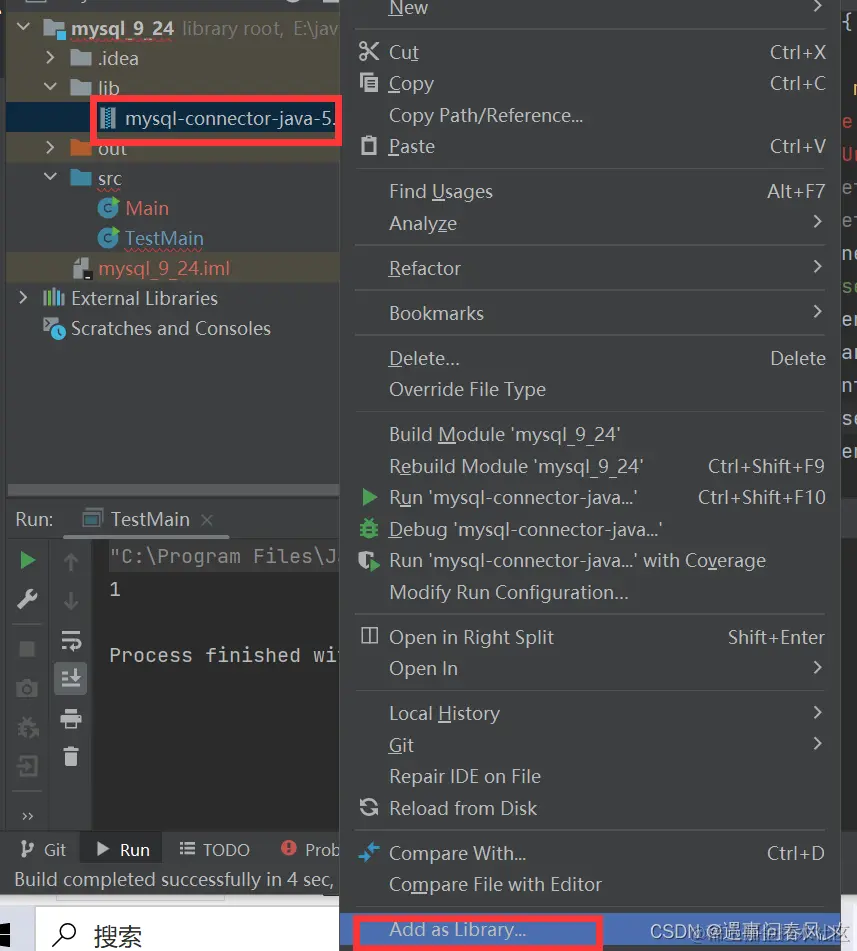Image resolution: width=857 pixels, height=951 pixels.
Task: Click the down arrow stack trace icon
Action: [x=71, y=600]
